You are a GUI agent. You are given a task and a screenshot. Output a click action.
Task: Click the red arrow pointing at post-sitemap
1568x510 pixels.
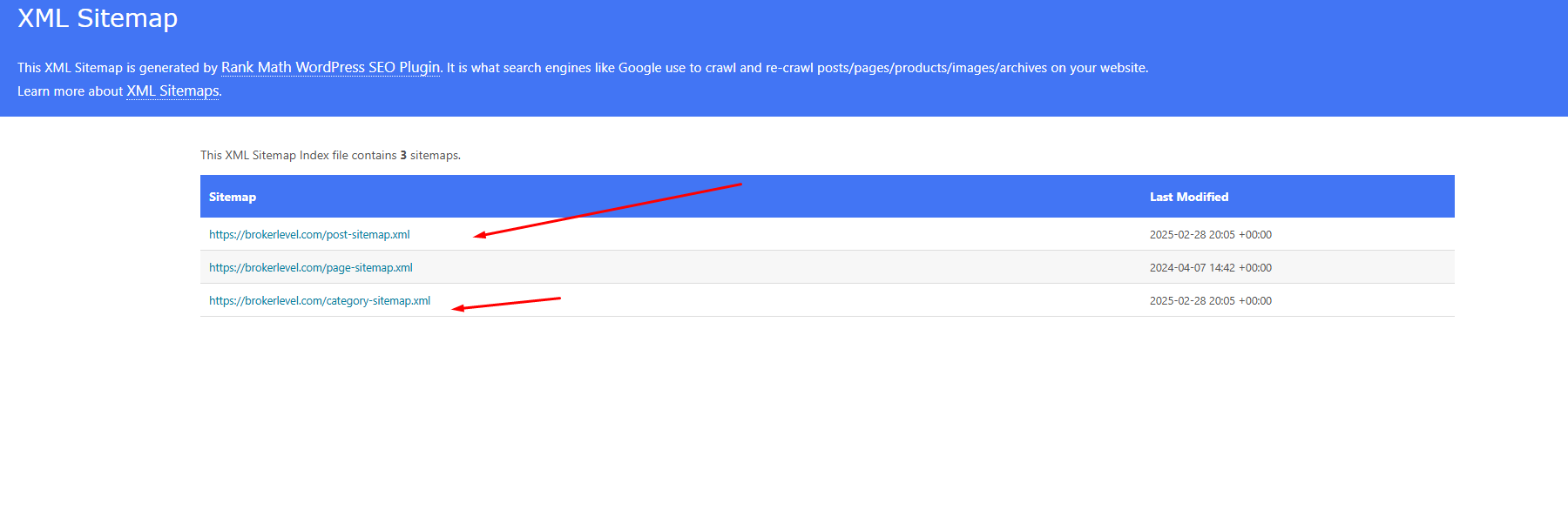point(608,210)
